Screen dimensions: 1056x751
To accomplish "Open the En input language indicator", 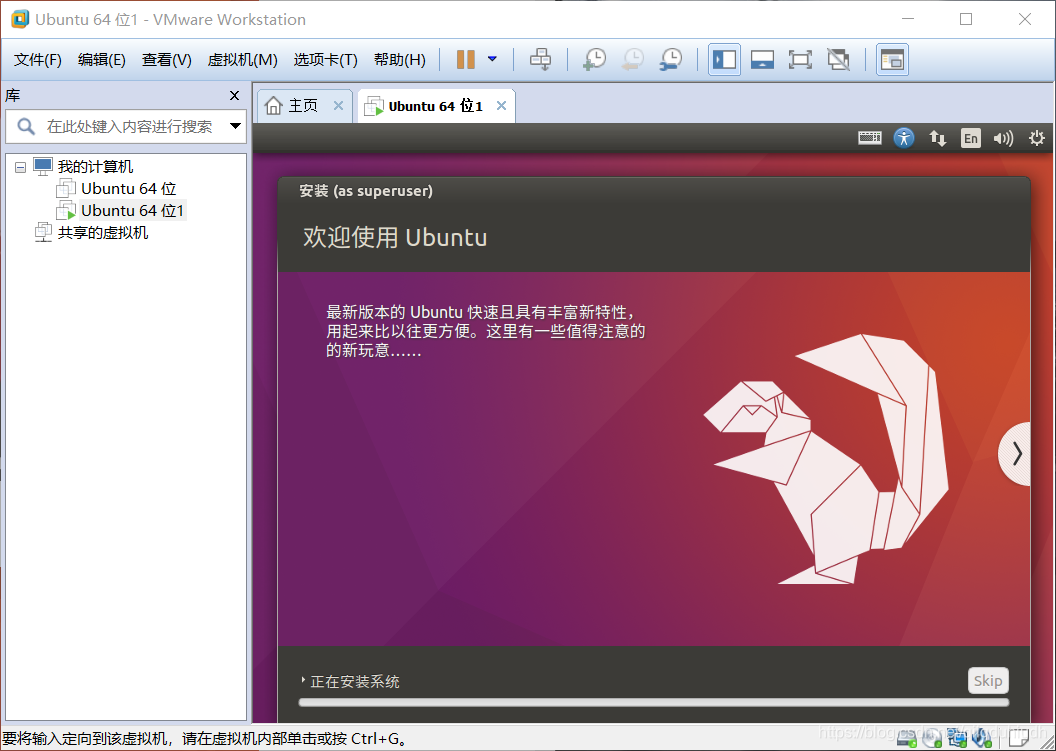I will tap(970, 138).
